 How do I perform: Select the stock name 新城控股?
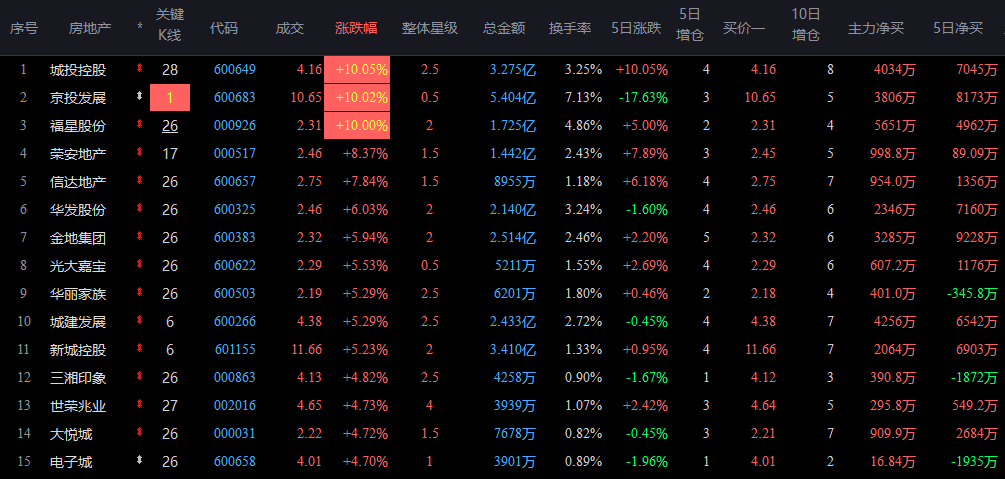click(x=78, y=349)
